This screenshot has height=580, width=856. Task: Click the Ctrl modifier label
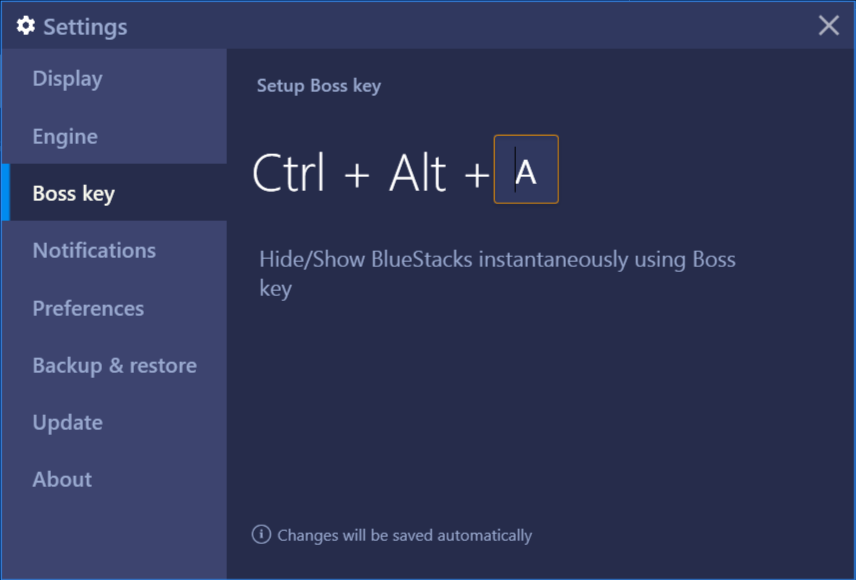(x=289, y=173)
